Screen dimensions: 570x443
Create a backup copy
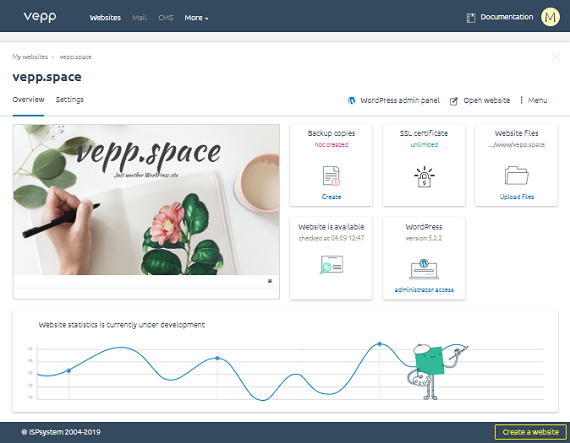(331, 197)
